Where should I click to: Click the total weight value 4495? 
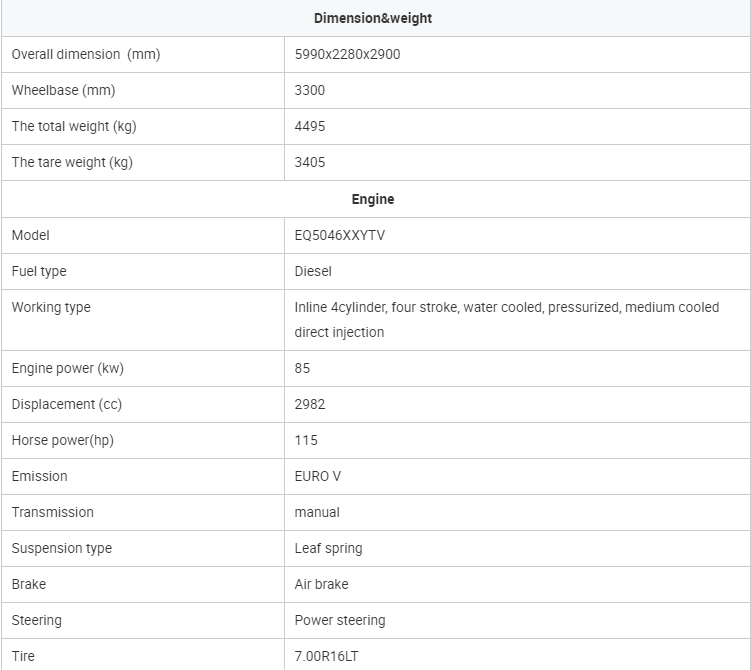309,126
